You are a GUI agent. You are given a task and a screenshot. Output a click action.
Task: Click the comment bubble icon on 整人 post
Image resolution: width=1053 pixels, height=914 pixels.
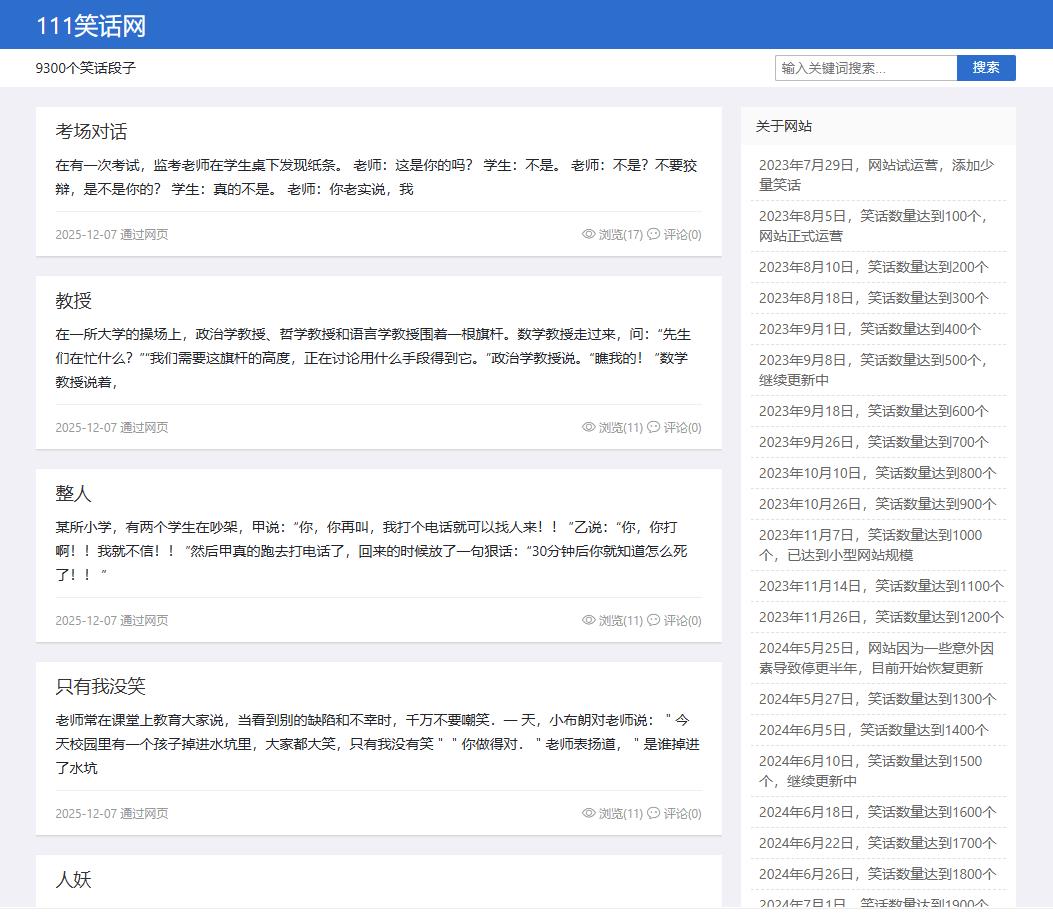(654, 620)
